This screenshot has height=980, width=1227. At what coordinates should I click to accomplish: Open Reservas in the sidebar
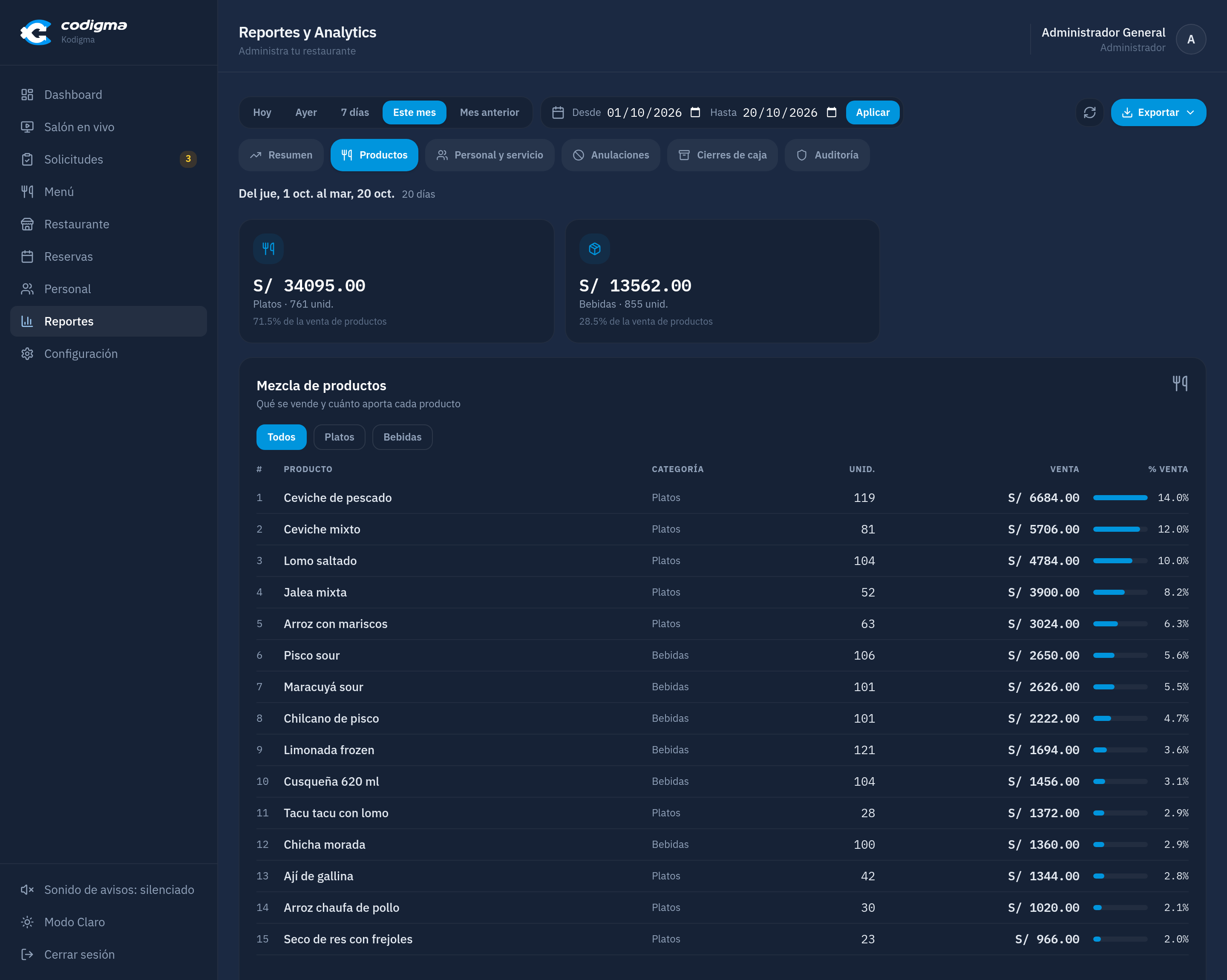point(108,257)
